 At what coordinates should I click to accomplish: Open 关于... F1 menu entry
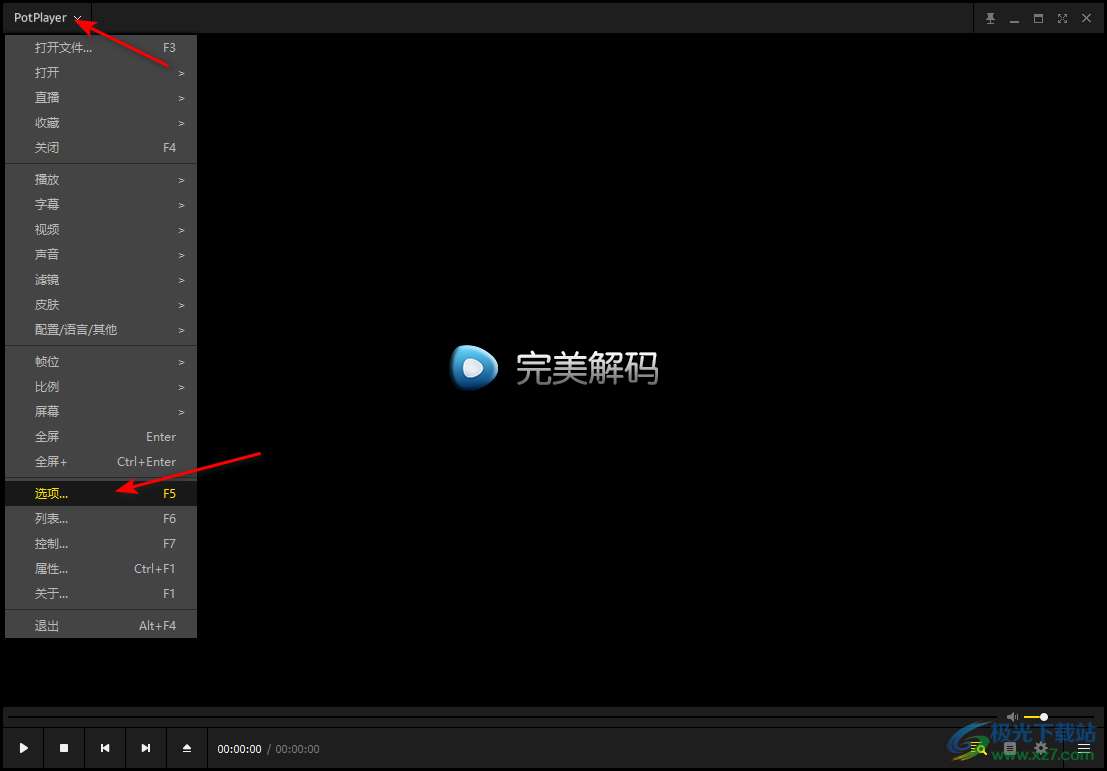coord(101,594)
